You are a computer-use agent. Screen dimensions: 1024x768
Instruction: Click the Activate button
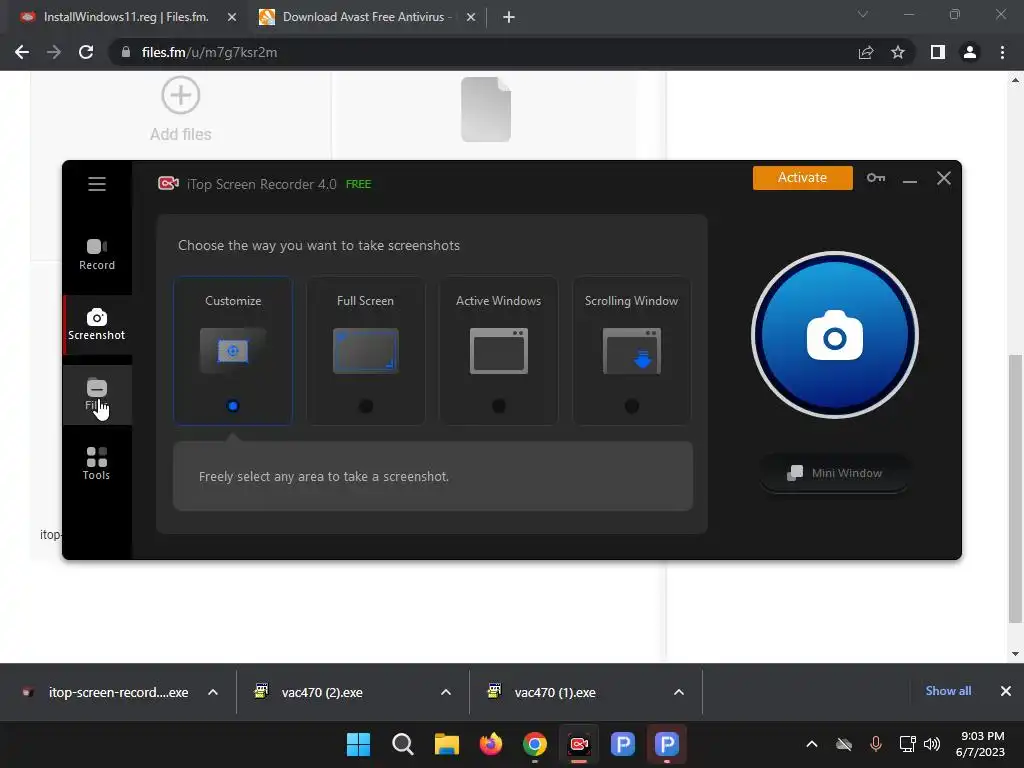pos(803,178)
